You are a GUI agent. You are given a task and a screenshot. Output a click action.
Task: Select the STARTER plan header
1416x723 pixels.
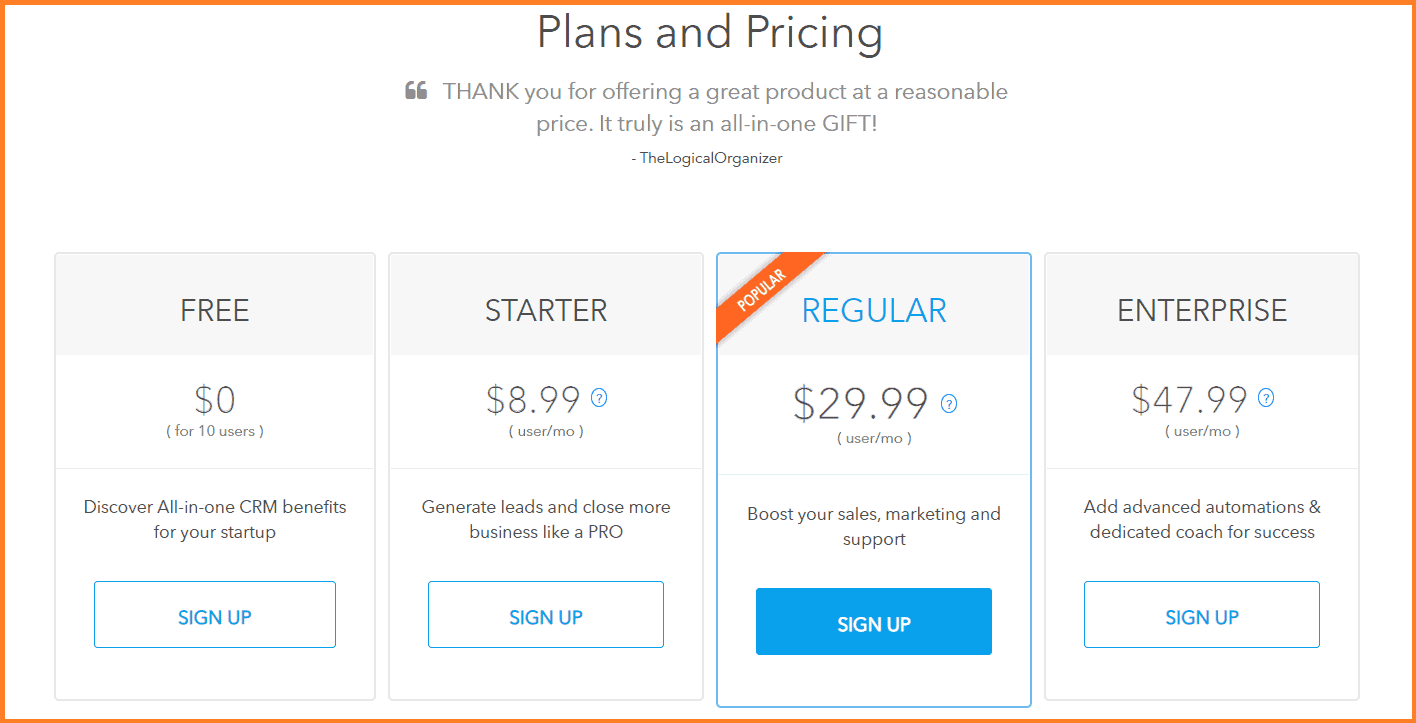[546, 310]
